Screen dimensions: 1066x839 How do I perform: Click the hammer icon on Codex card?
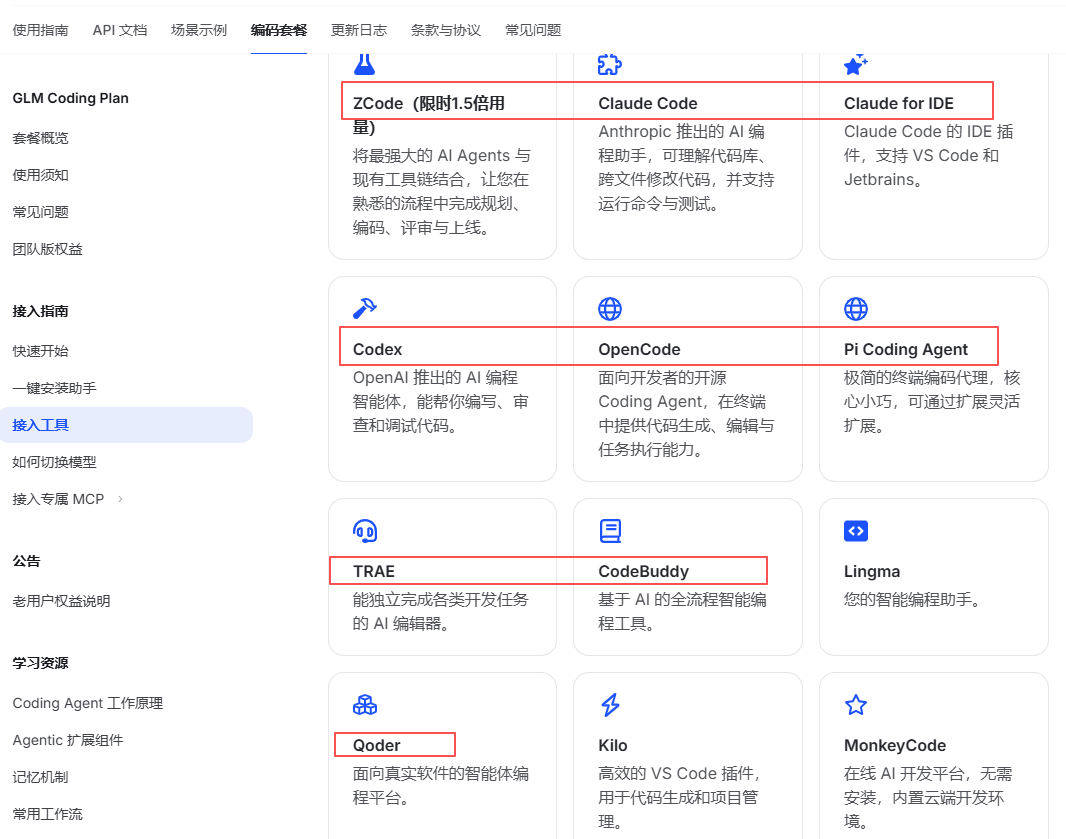tap(365, 309)
